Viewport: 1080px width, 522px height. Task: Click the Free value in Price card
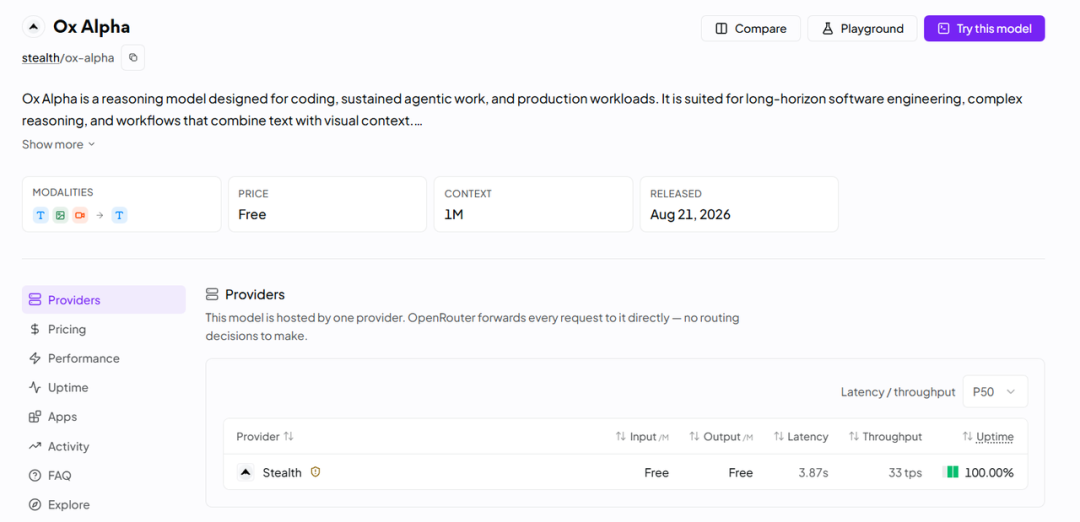click(252, 214)
